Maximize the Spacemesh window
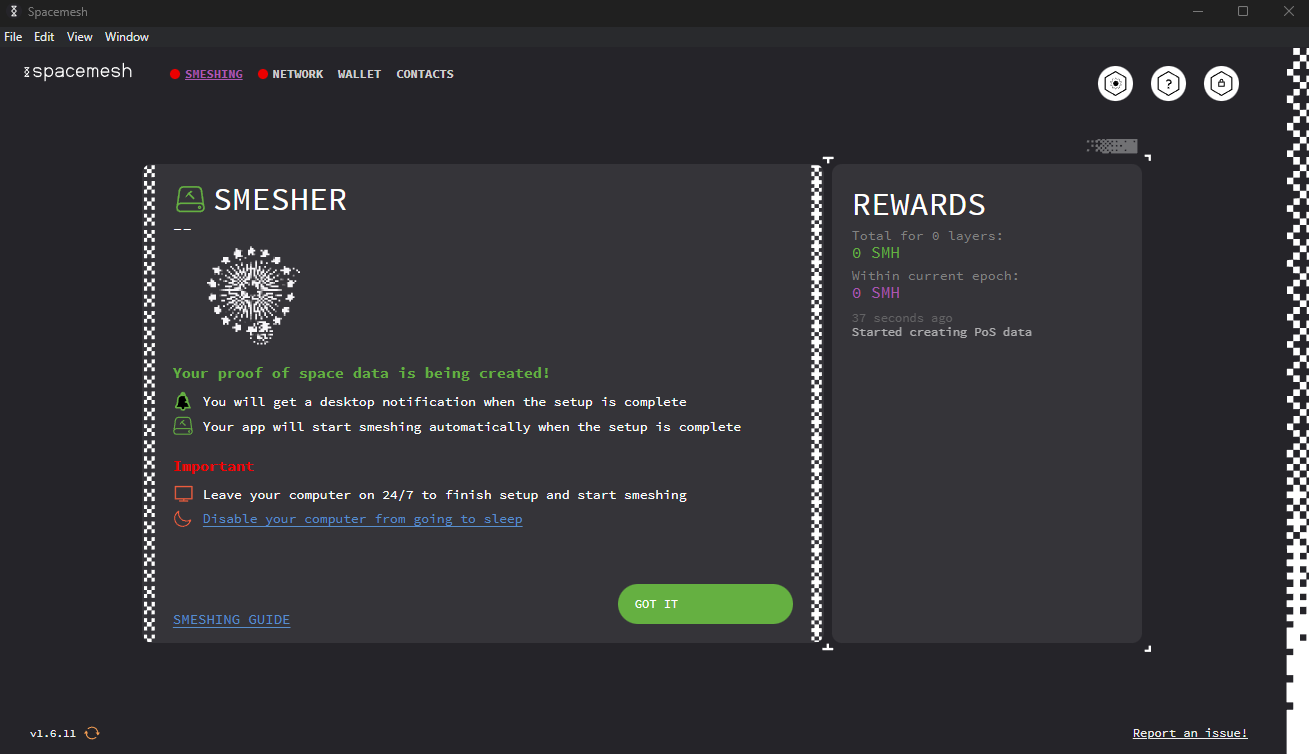Screen dimensions: 1309x754 pos(1243,11)
